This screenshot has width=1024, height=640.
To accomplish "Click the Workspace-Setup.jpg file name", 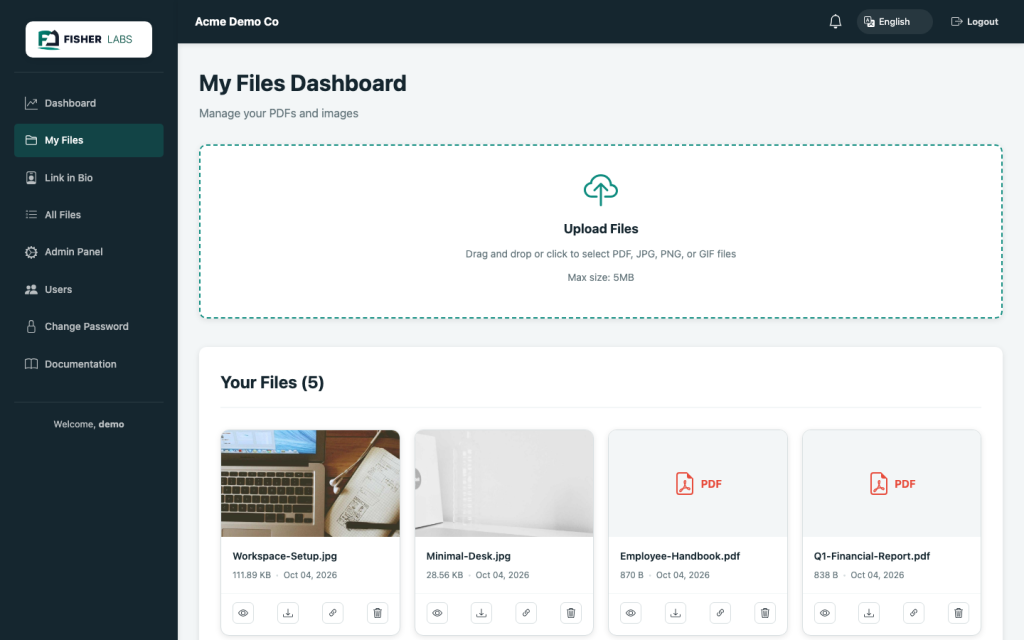I will [x=285, y=556].
